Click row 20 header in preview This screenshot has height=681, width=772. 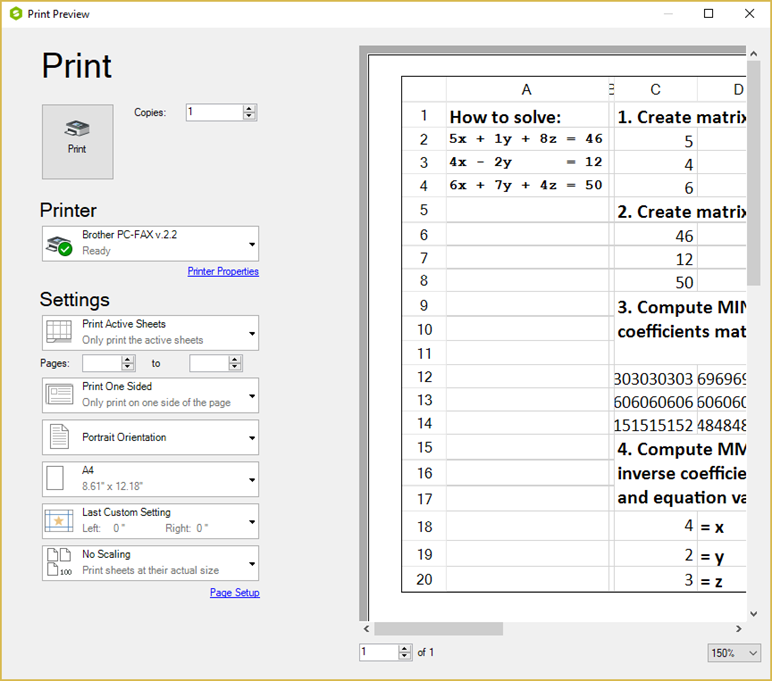(x=424, y=580)
